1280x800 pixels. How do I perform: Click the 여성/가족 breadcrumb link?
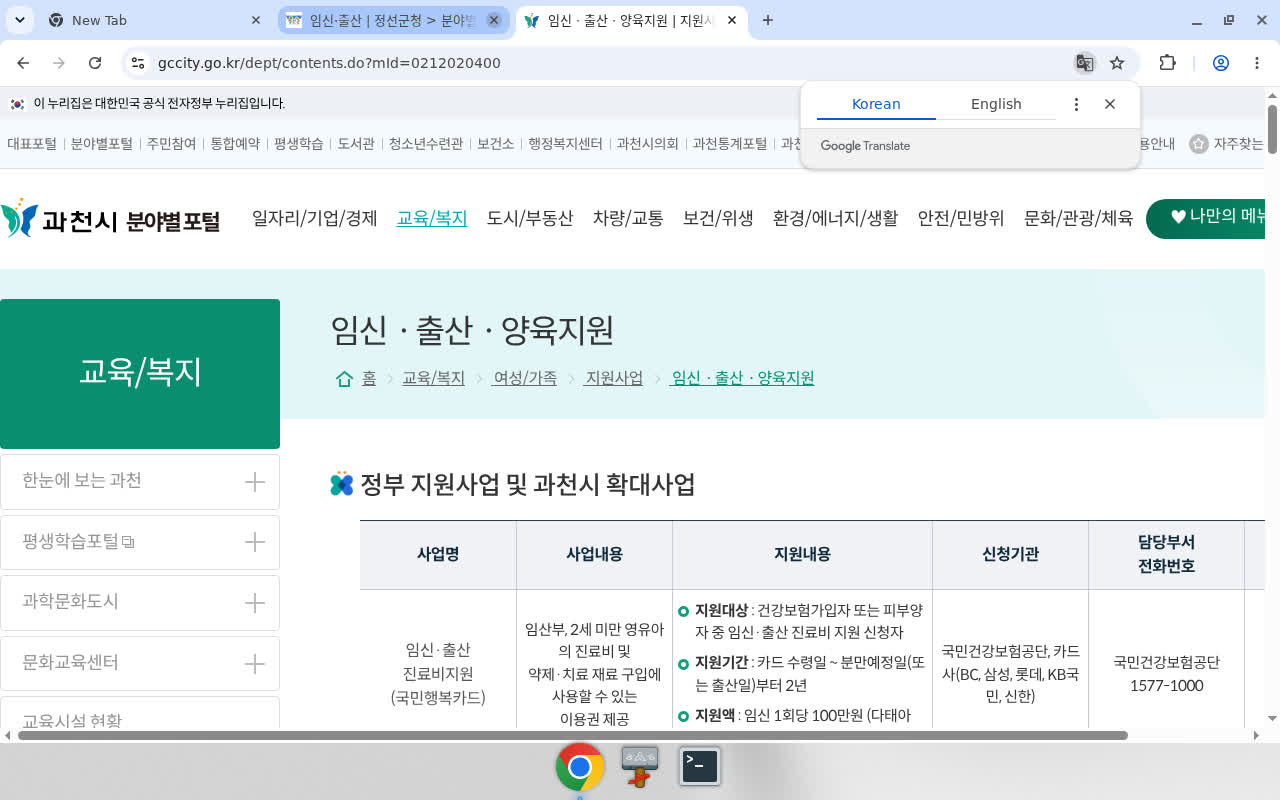point(525,378)
